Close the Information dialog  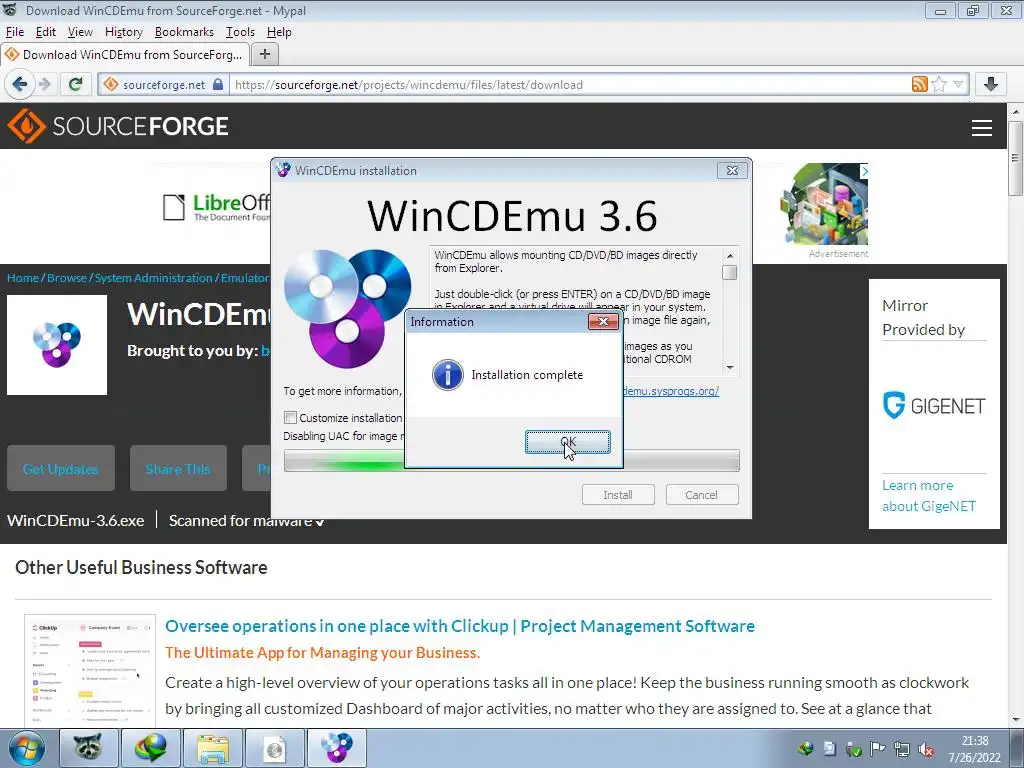[603, 321]
